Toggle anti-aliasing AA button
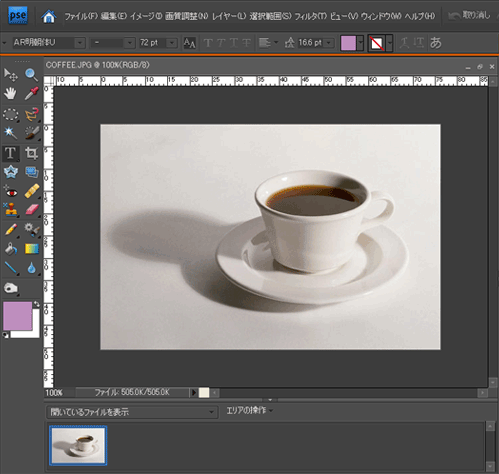This screenshot has height=474, width=499. coord(189,43)
